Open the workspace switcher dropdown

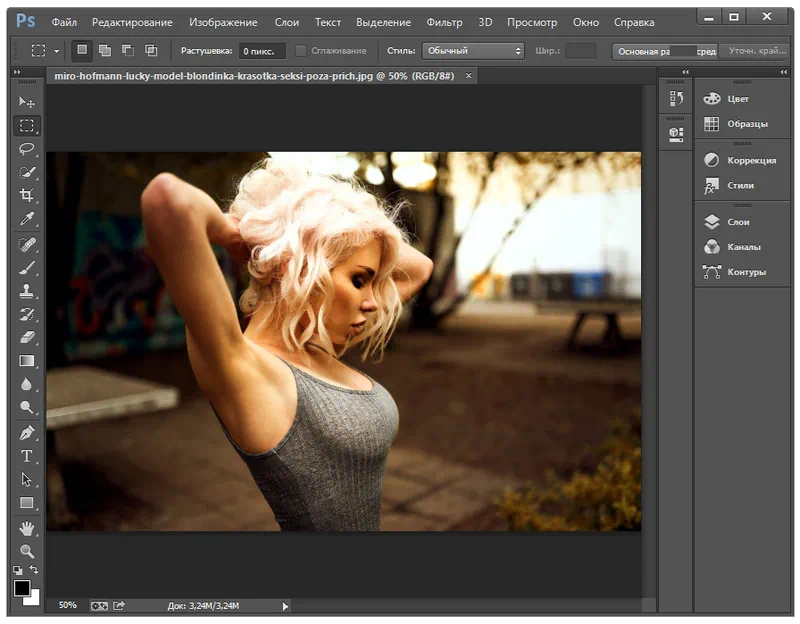(x=665, y=51)
